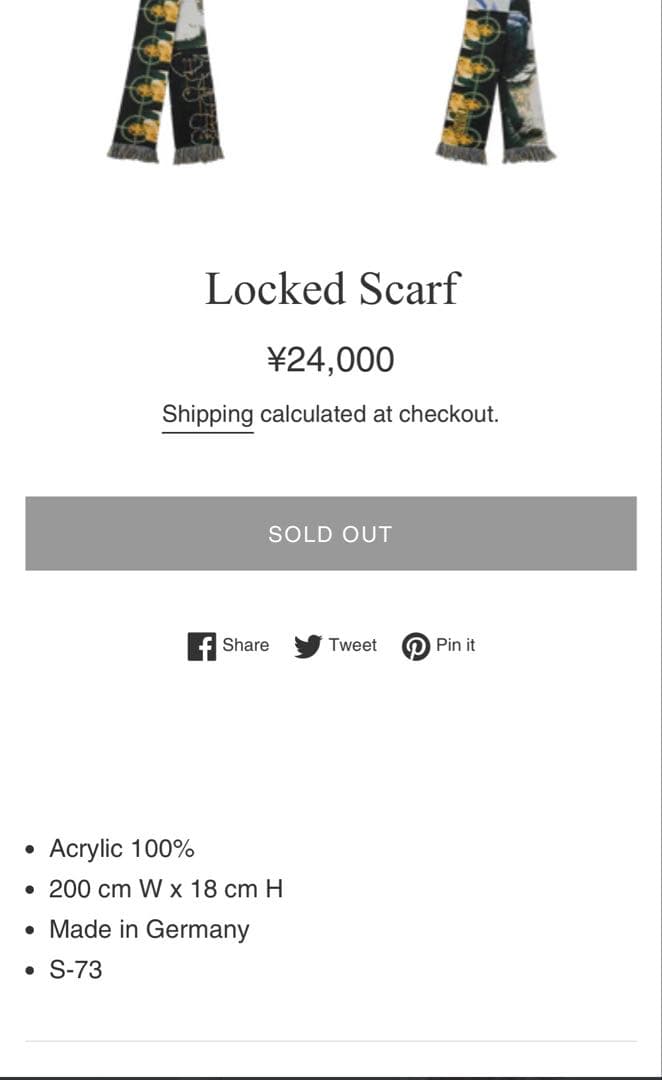This screenshot has height=1080, width=662.
Task: Click the ¥24,000 price text
Action: 331,358
